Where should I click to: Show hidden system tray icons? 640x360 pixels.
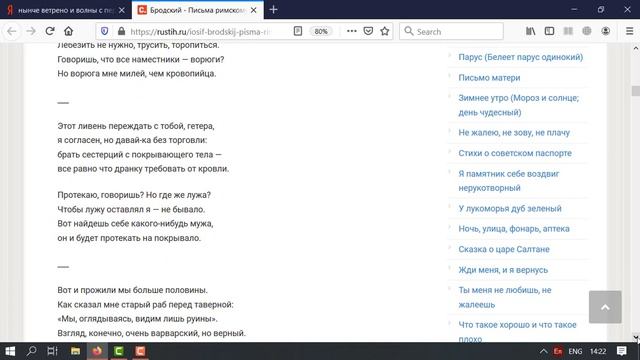[x=543, y=351]
